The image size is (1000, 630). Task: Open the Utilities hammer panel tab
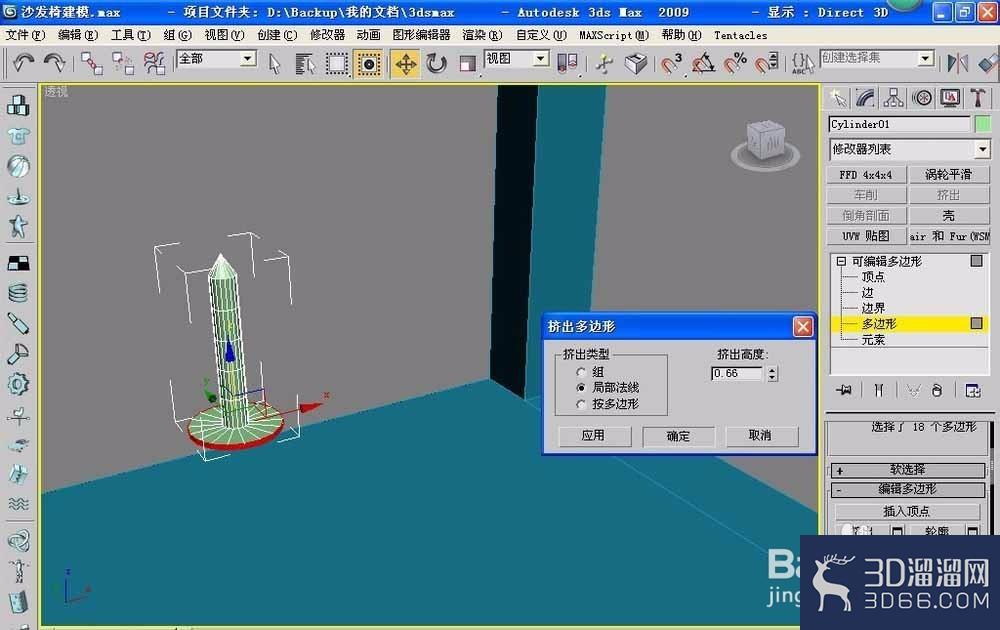coord(978,98)
